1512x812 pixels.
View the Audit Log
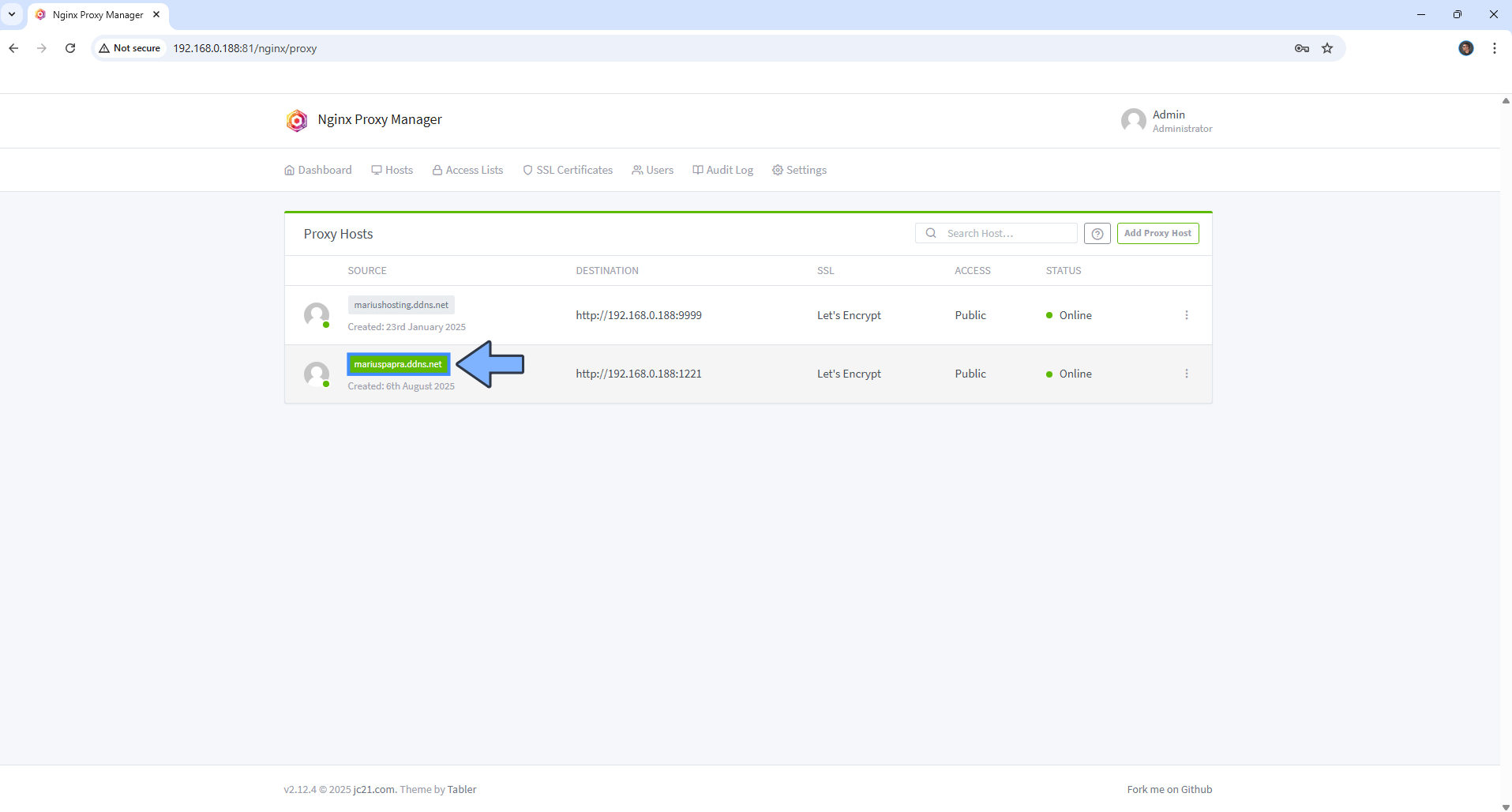point(723,170)
